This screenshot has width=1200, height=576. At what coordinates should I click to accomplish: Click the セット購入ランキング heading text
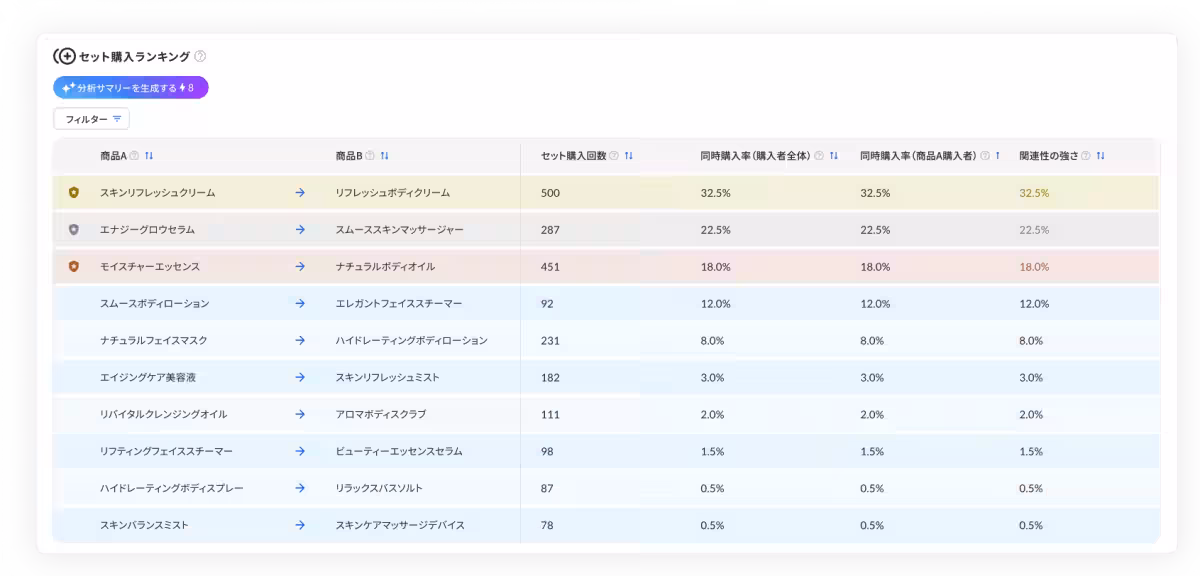point(134,56)
